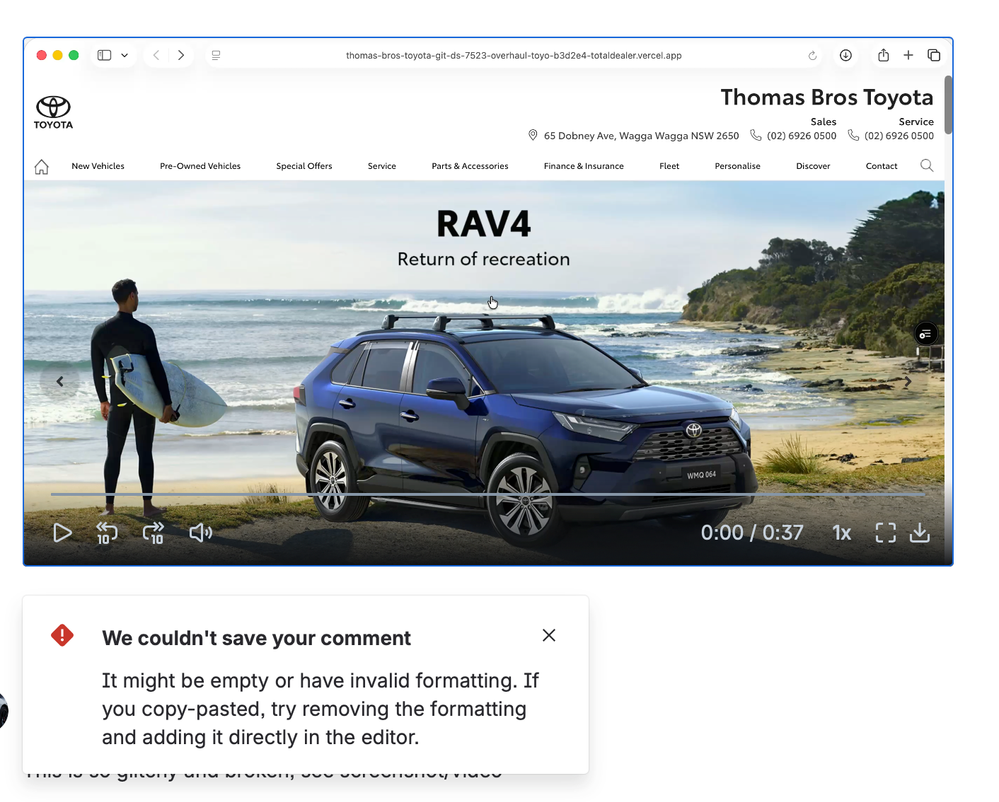Viewport: 999px width, 802px height.
Task: Click the red error alert icon
Action: [62, 635]
